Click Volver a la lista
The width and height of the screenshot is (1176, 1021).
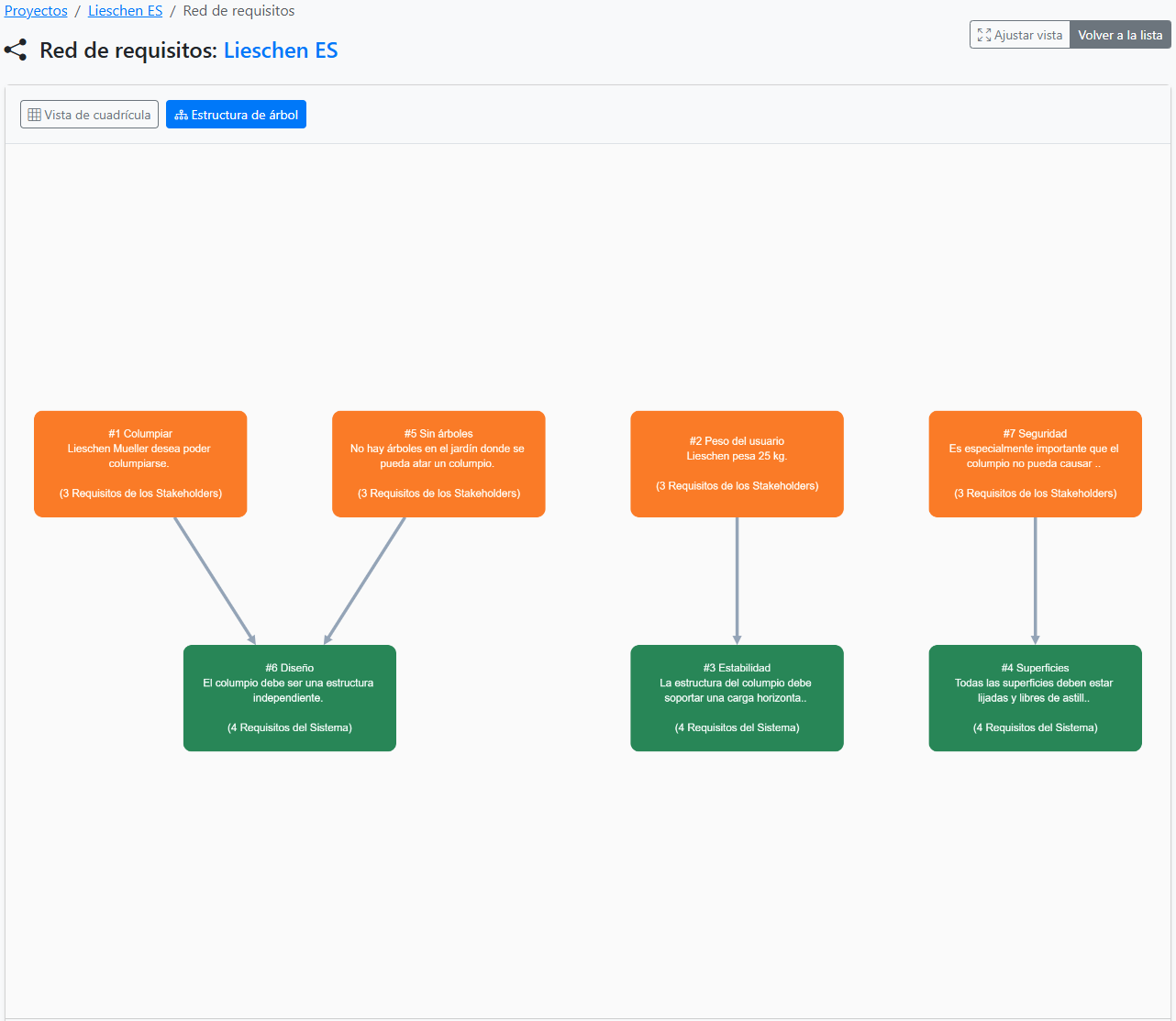coord(1119,34)
